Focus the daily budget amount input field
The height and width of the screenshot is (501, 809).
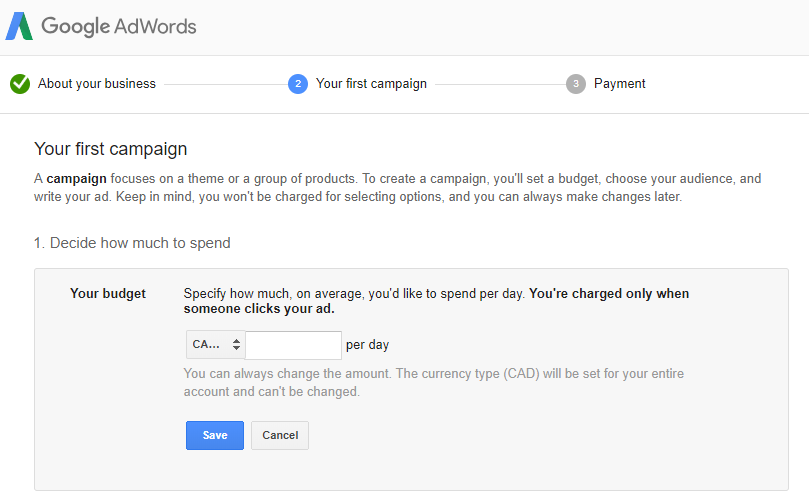point(294,345)
